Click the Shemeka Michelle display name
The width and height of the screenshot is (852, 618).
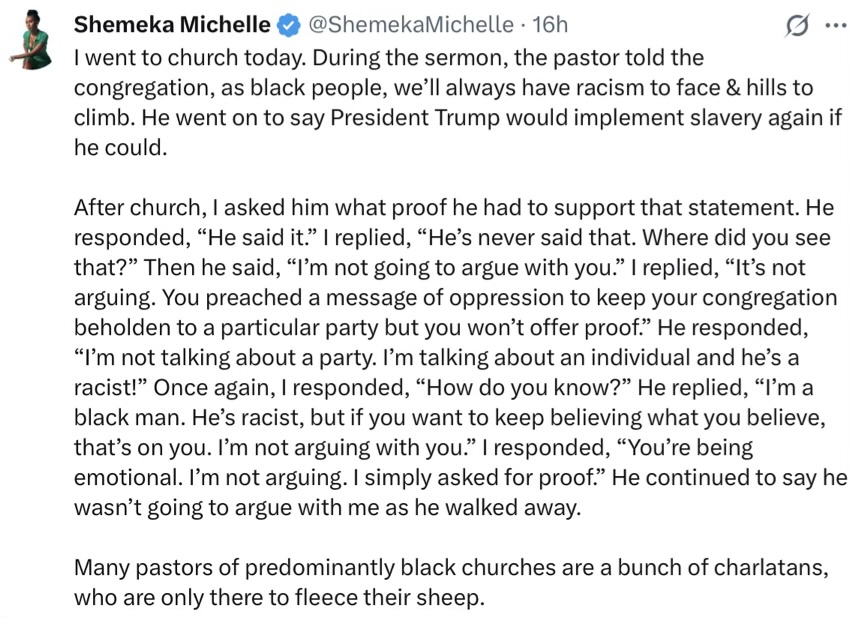coord(172,24)
